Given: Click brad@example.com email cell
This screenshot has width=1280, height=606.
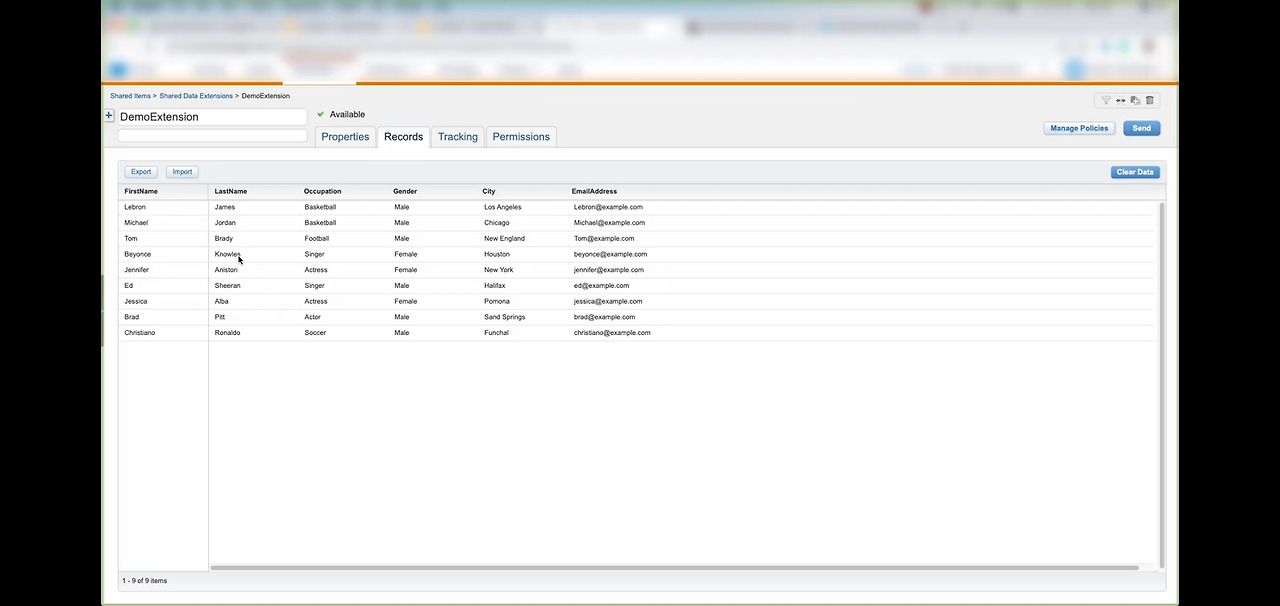Looking at the screenshot, I should coord(604,317).
